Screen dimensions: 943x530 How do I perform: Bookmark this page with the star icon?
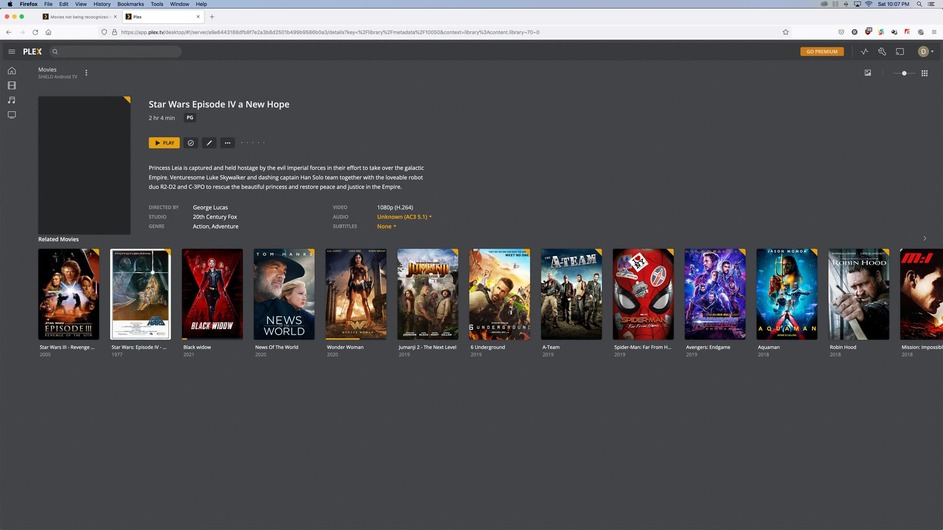coord(785,32)
